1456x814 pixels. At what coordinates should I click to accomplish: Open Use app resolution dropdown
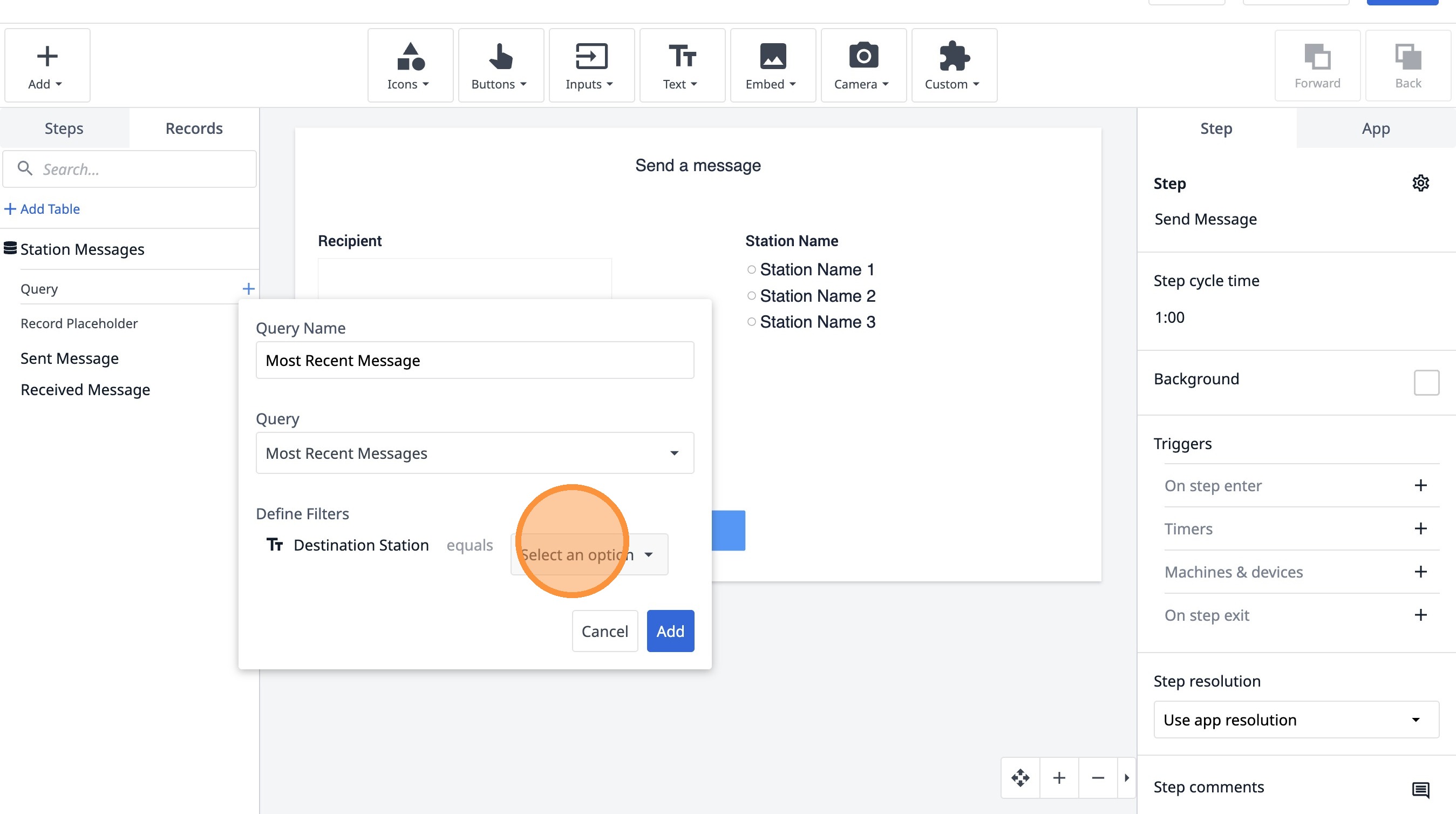tap(1296, 720)
